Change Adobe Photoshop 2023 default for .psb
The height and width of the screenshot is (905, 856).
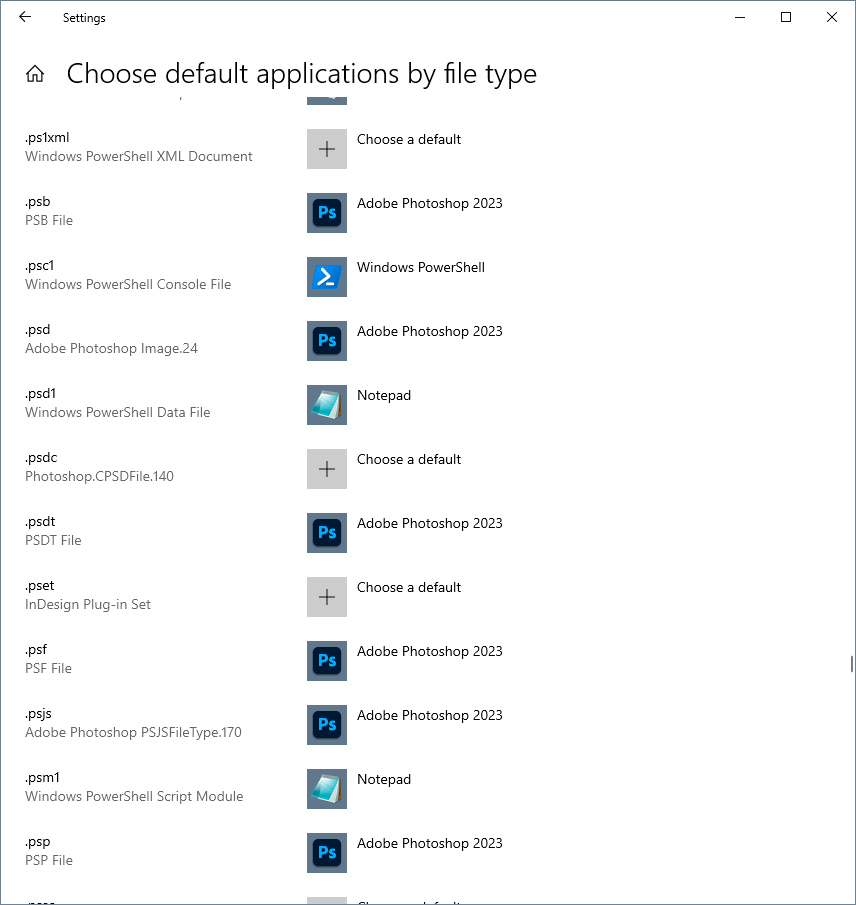[x=429, y=204]
